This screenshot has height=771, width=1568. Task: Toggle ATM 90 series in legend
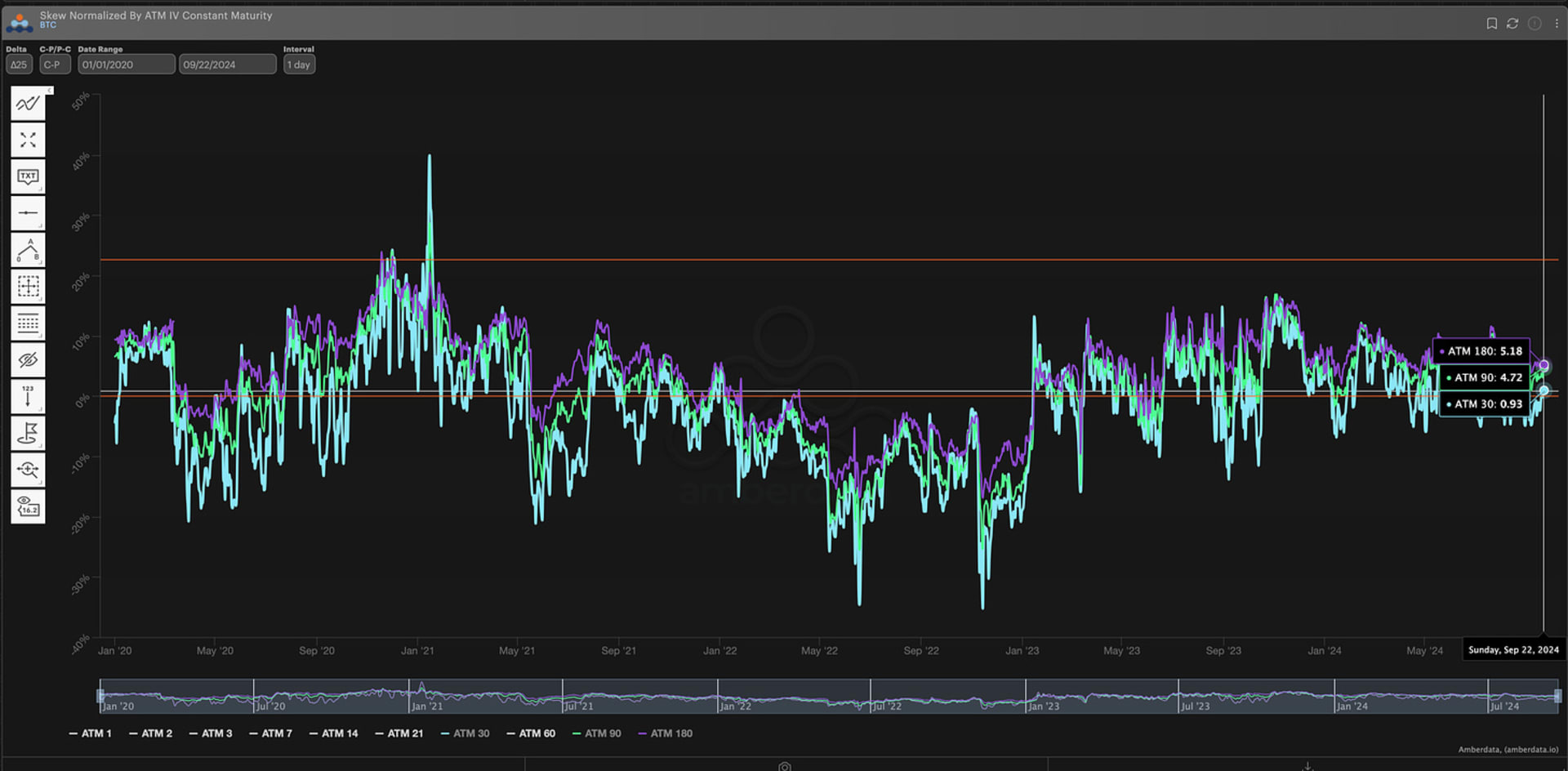tap(597, 733)
